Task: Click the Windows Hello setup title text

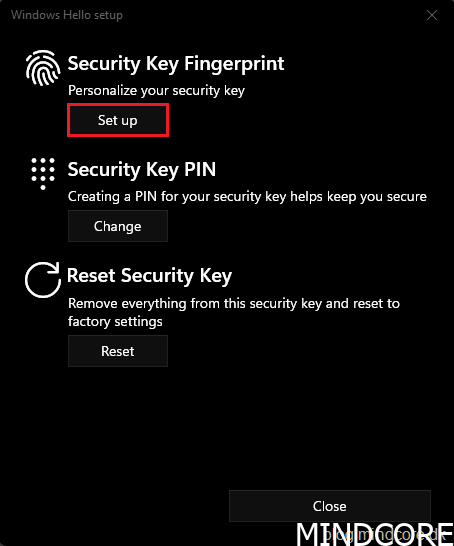Action: pyautogui.click(x=67, y=15)
